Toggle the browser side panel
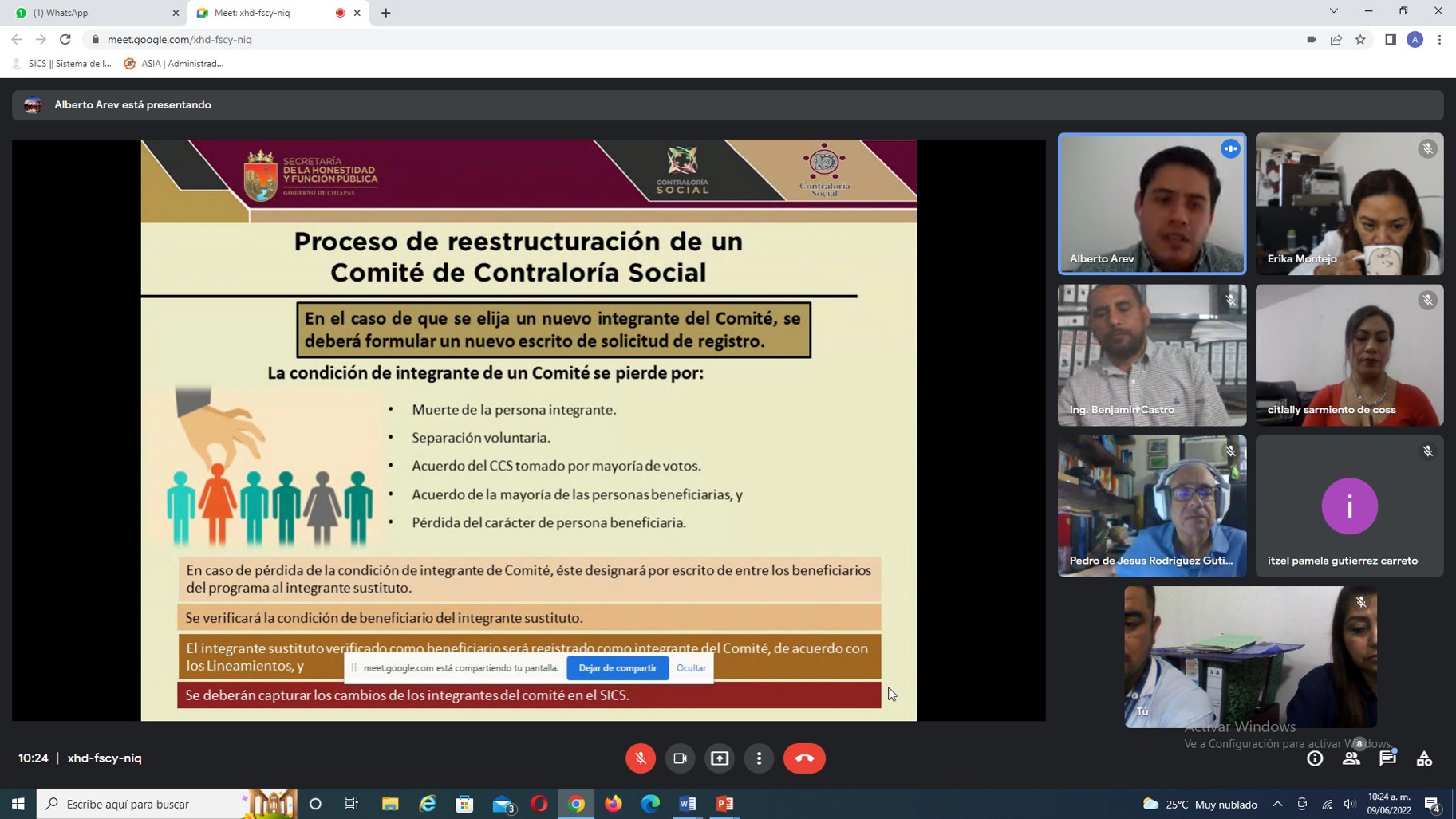The height and width of the screenshot is (819, 1456). pyautogui.click(x=1391, y=39)
